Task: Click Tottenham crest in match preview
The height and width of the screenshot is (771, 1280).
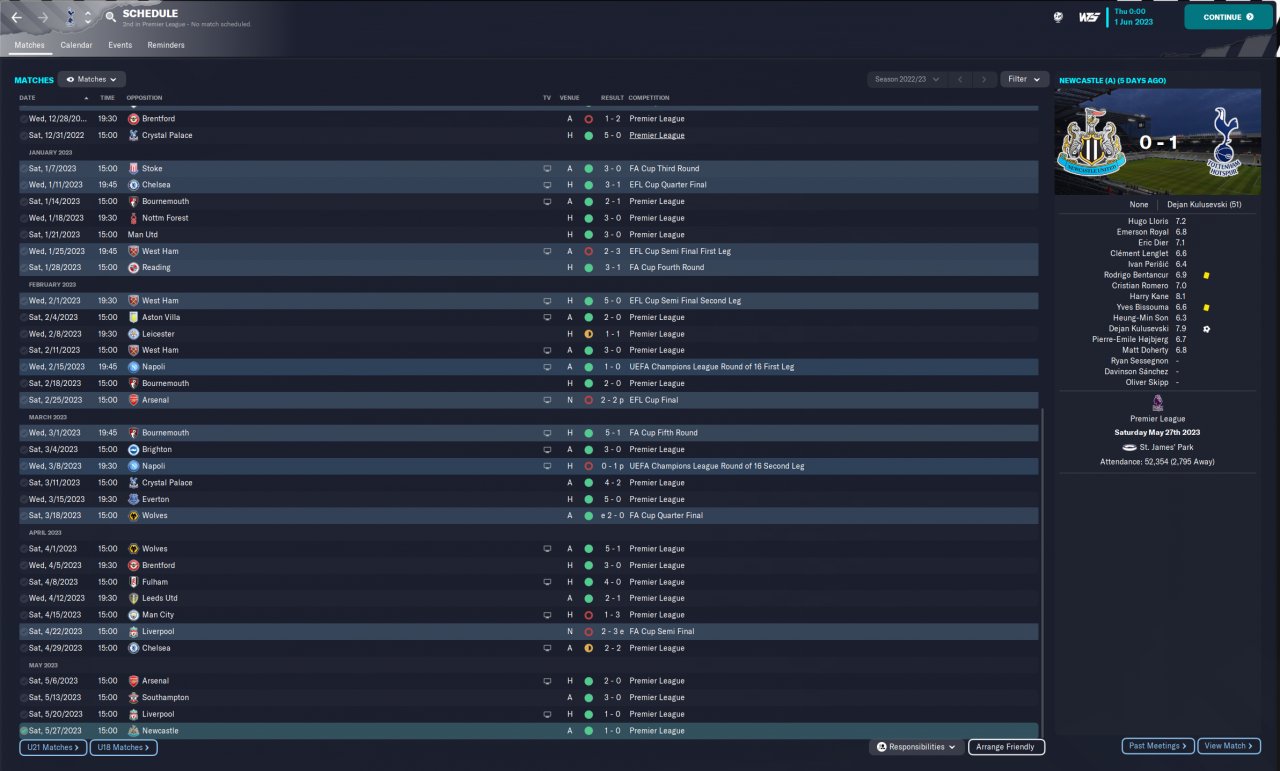Action: click(x=1221, y=141)
